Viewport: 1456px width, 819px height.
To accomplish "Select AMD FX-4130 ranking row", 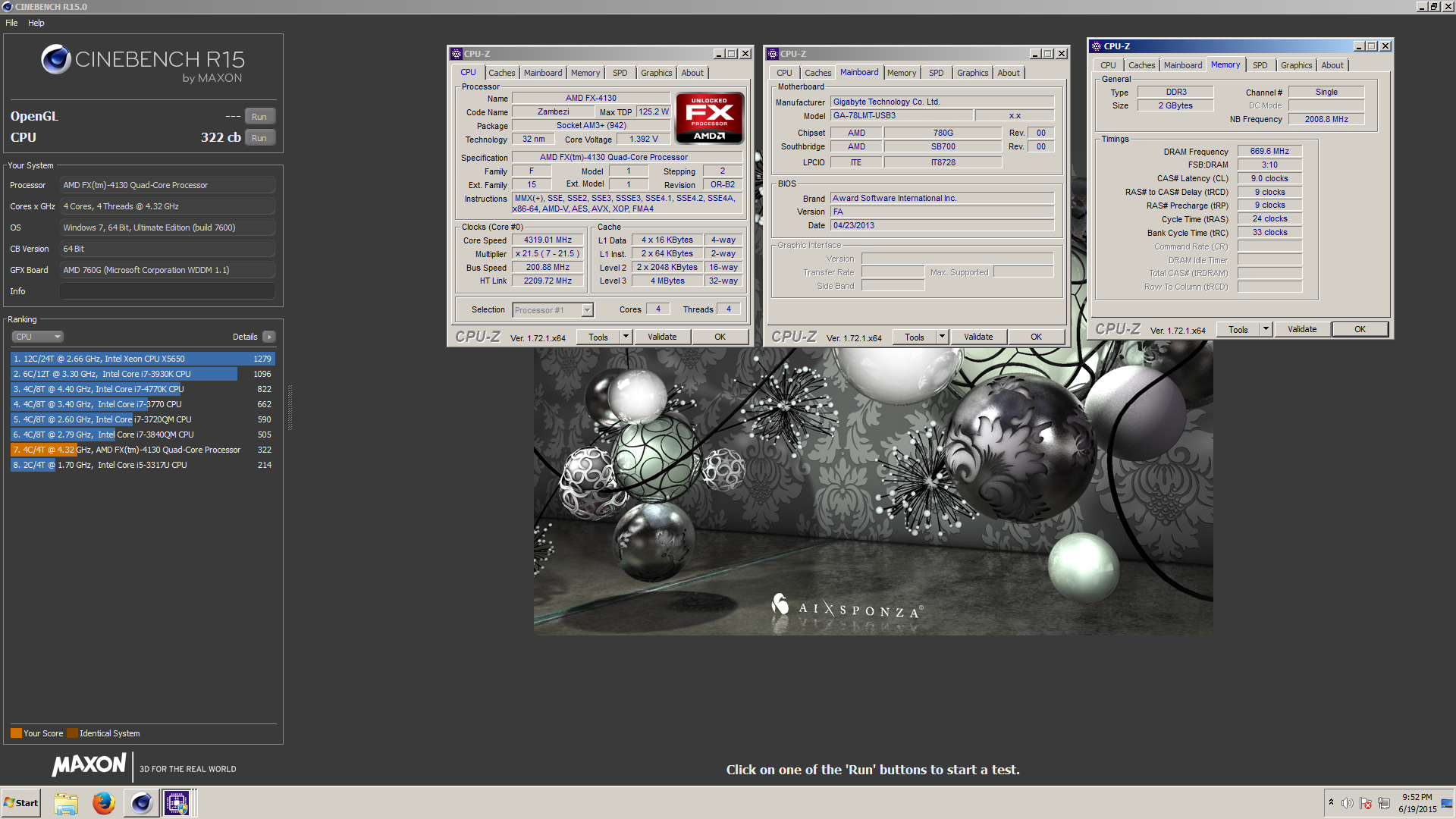I will [143, 450].
